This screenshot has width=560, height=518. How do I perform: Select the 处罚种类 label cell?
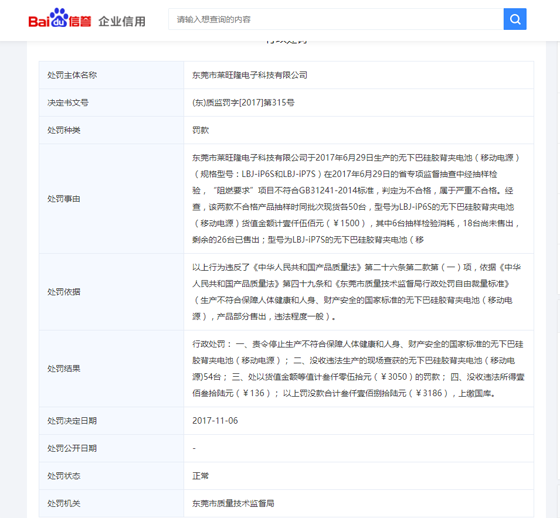point(111,130)
